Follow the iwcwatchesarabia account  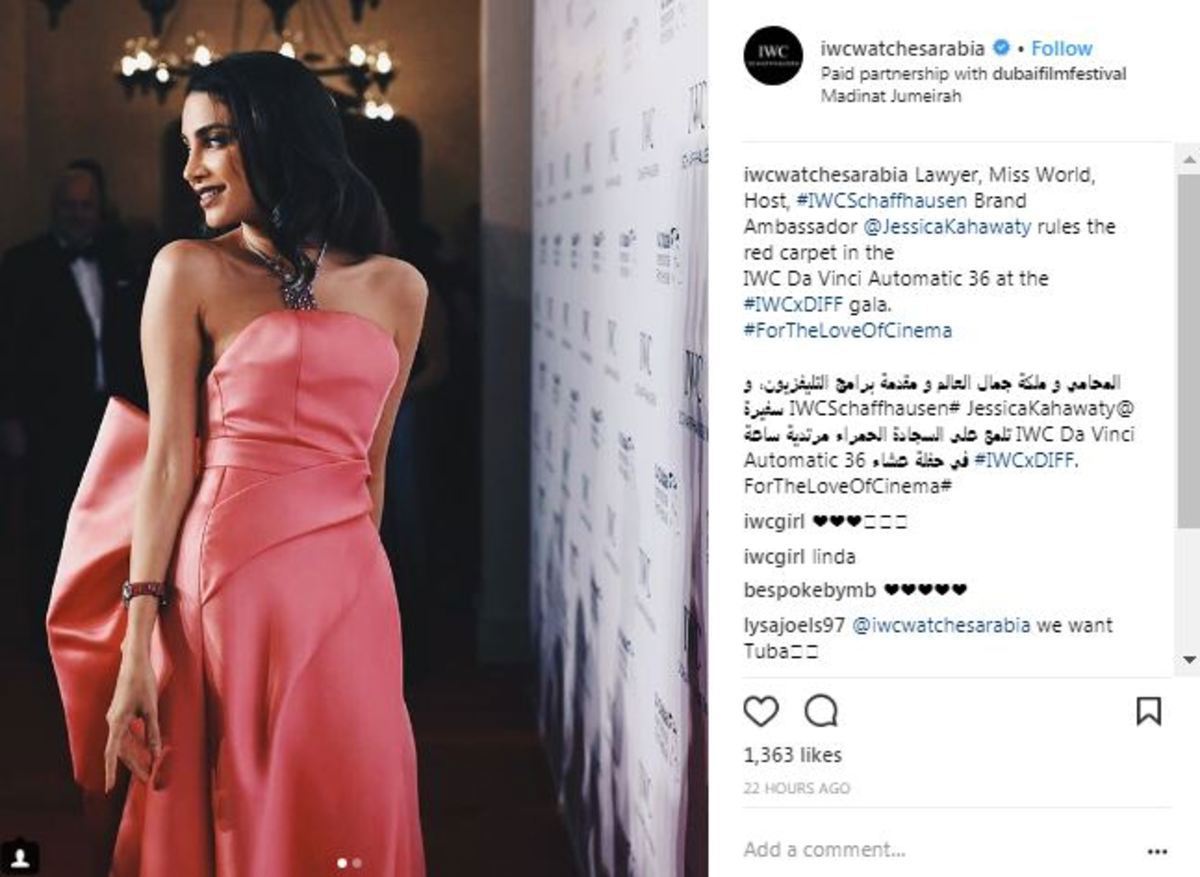[x=1061, y=48]
